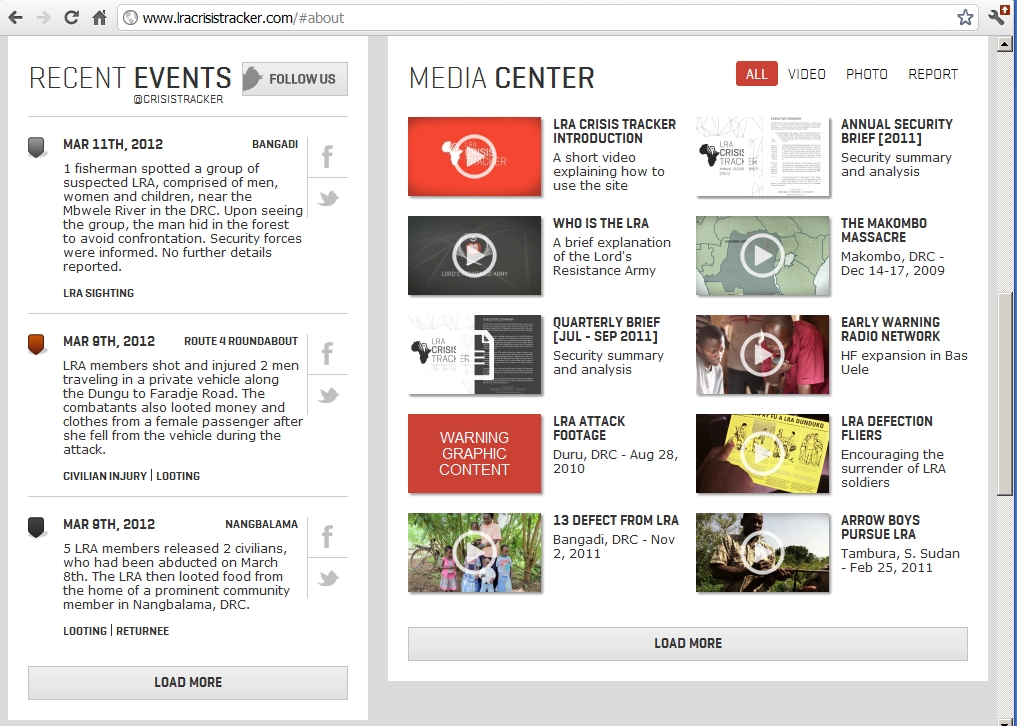Click the gray shield marker for Bangadi
The height and width of the screenshot is (726, 1017).
tap(36, 147)
